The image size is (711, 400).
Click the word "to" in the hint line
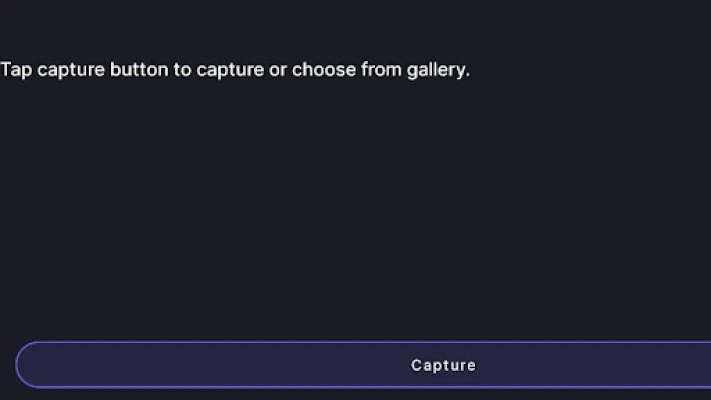[182, 70]
